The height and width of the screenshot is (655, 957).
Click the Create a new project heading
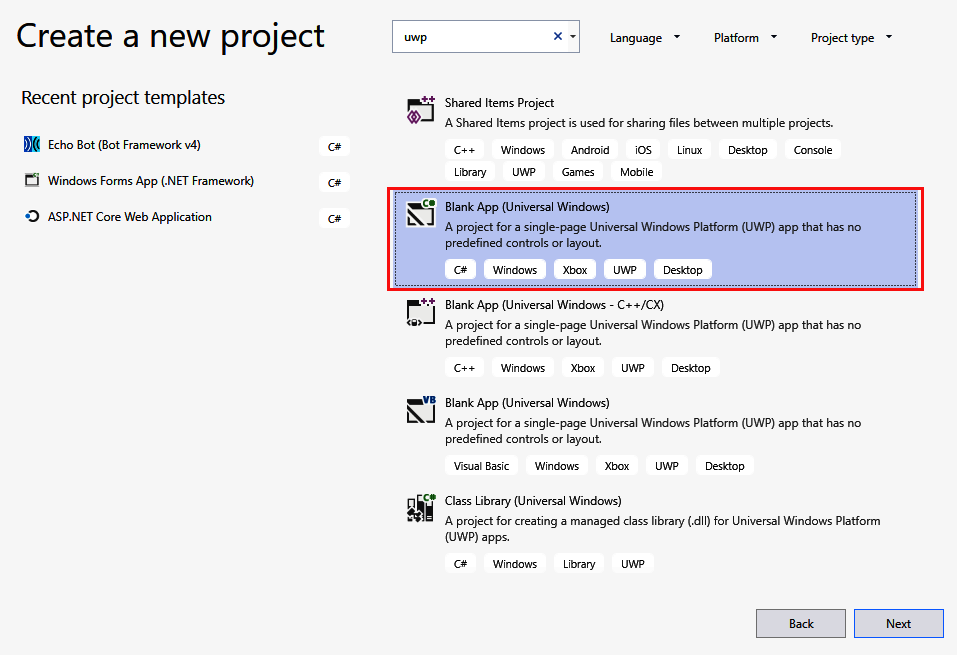pyautogui.click(x=170, y=36)
